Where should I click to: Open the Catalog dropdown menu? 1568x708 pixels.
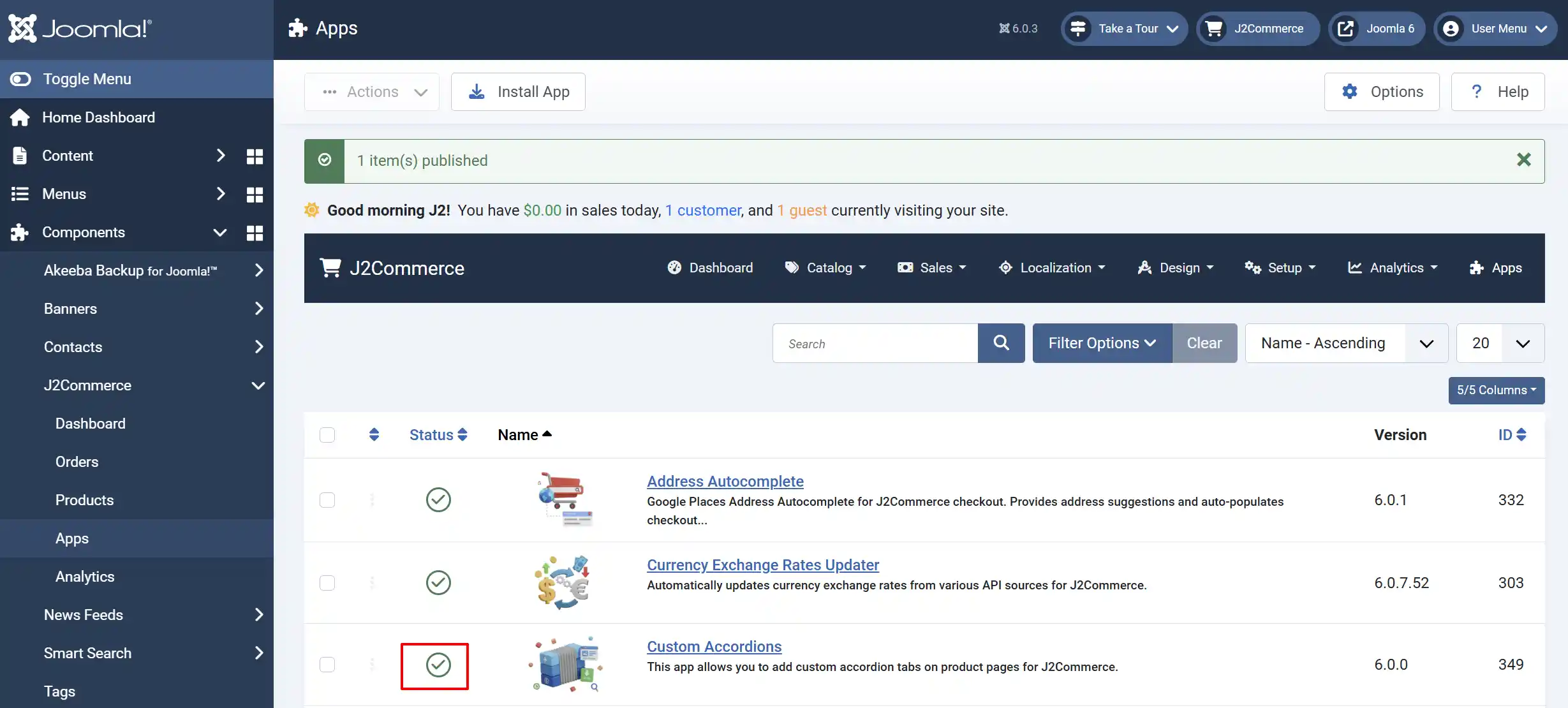pyautogui.click(x=825, y=268)
